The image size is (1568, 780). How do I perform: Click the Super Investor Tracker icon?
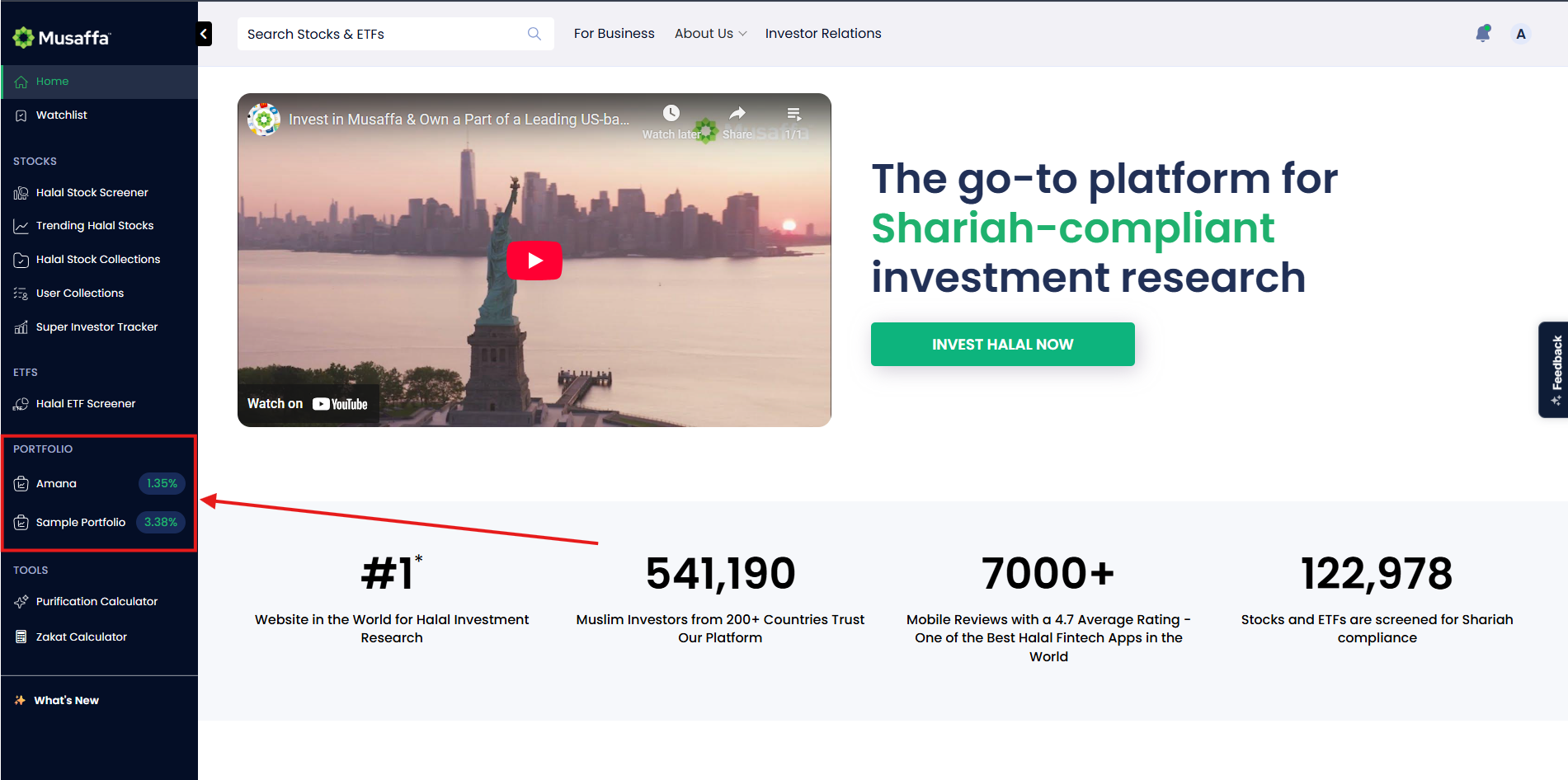(21, 327)
